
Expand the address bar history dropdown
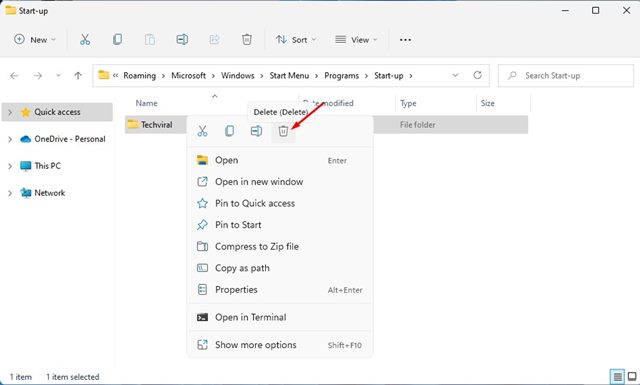click(455, 75)
